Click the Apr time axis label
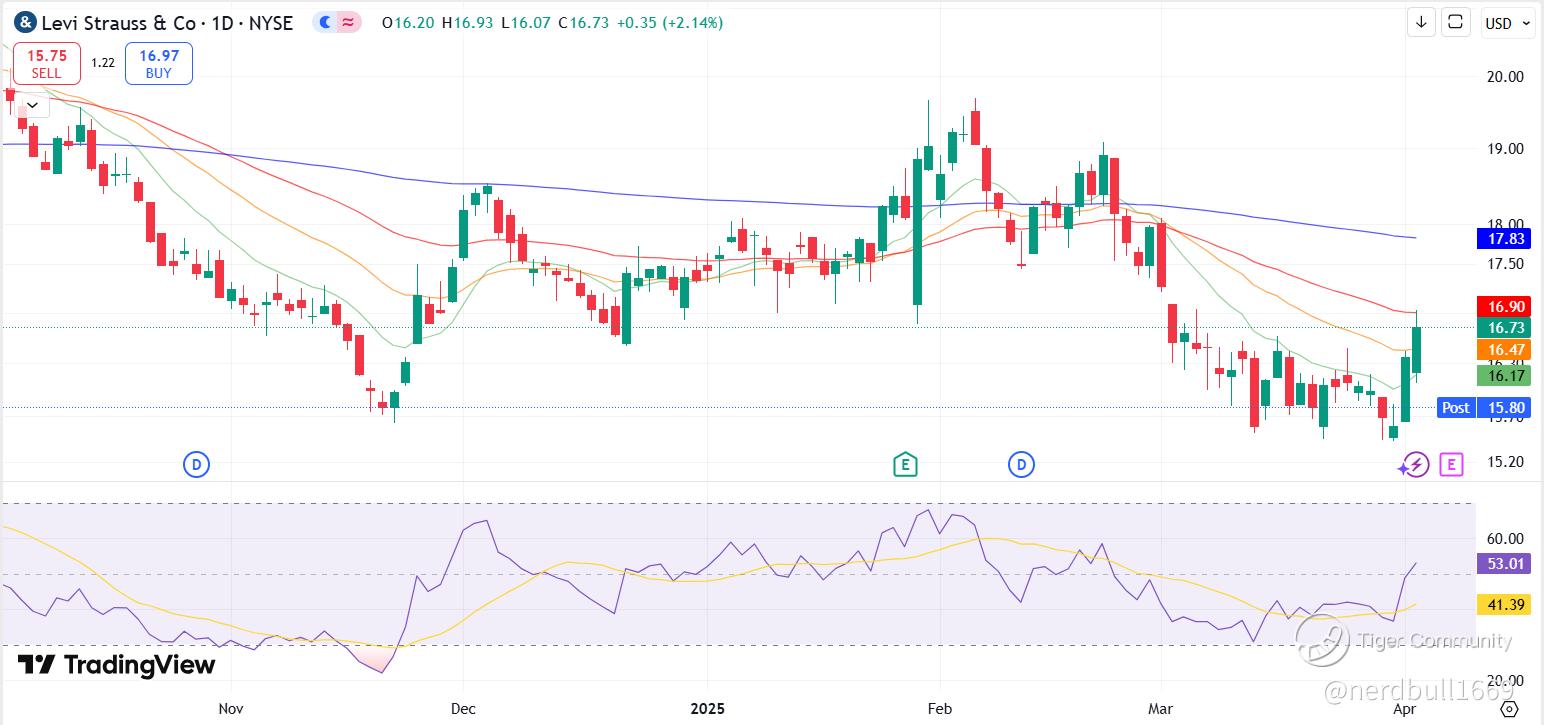Screen dimensions: 1544x725 click(1407, 709)
